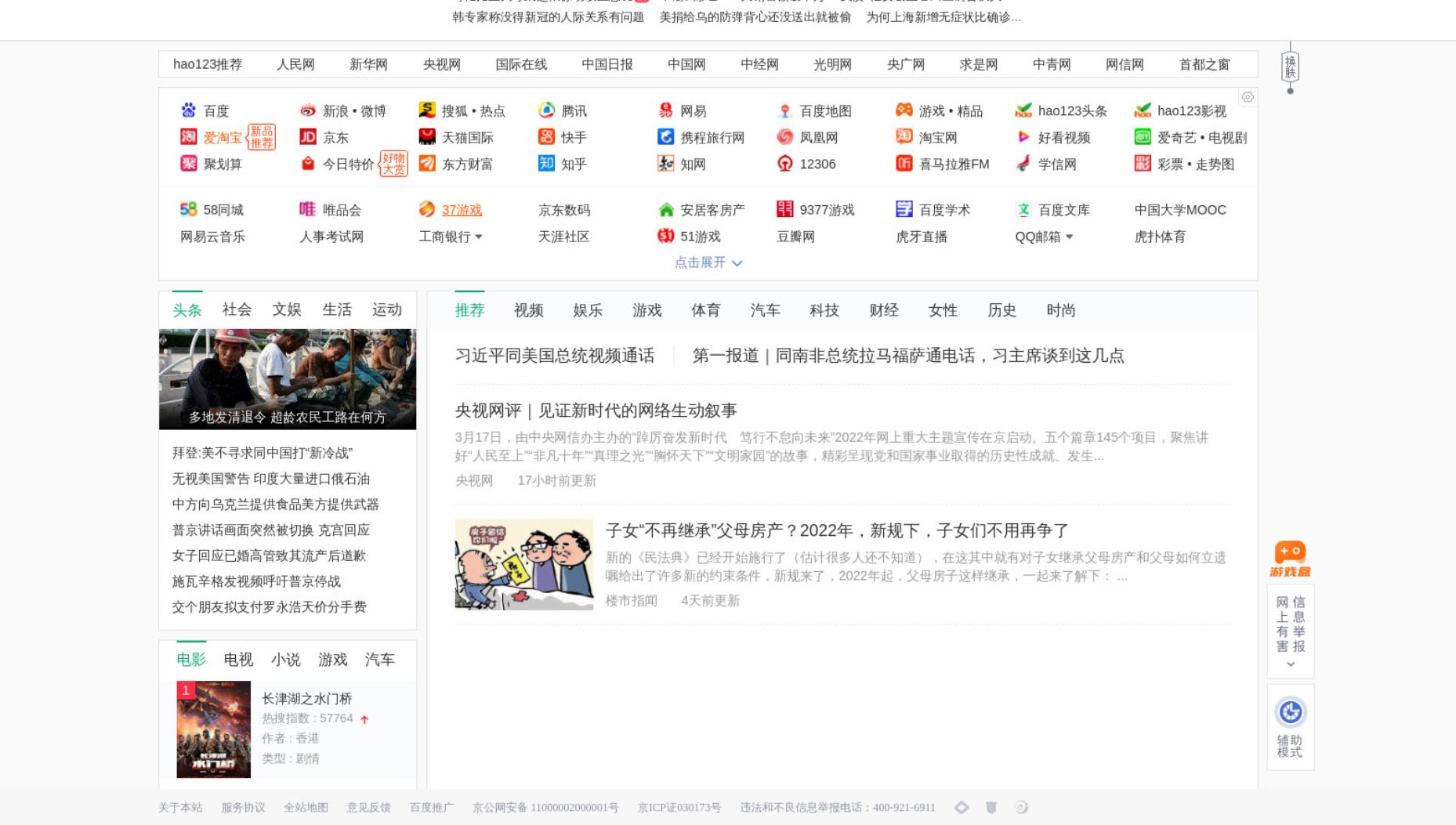This screenshot has height=825, width=1456.
Task: Select the 科技 feed tab
Action: coord(824,310)
